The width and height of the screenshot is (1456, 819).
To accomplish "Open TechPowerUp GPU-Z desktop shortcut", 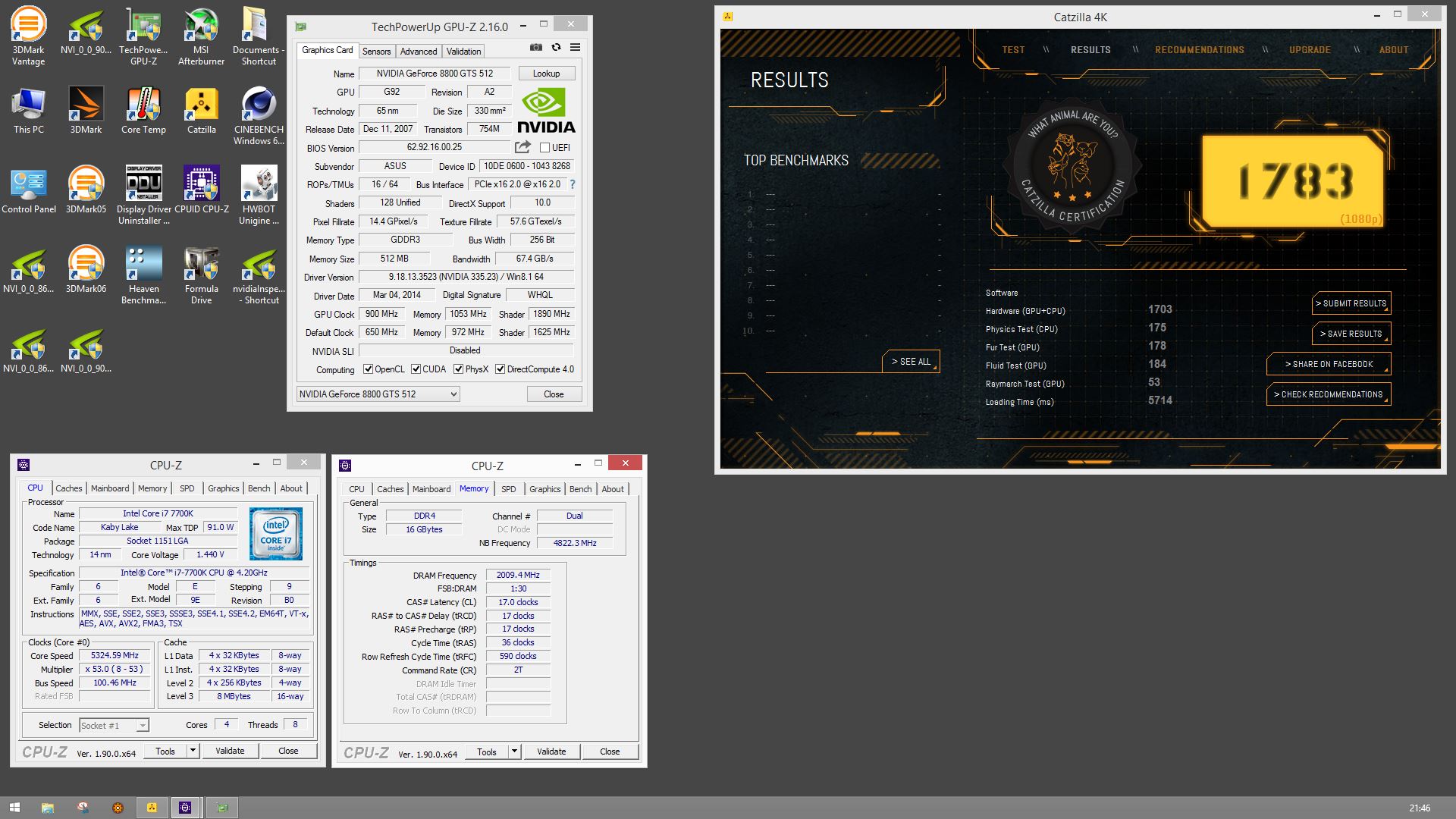I will 143,36.
